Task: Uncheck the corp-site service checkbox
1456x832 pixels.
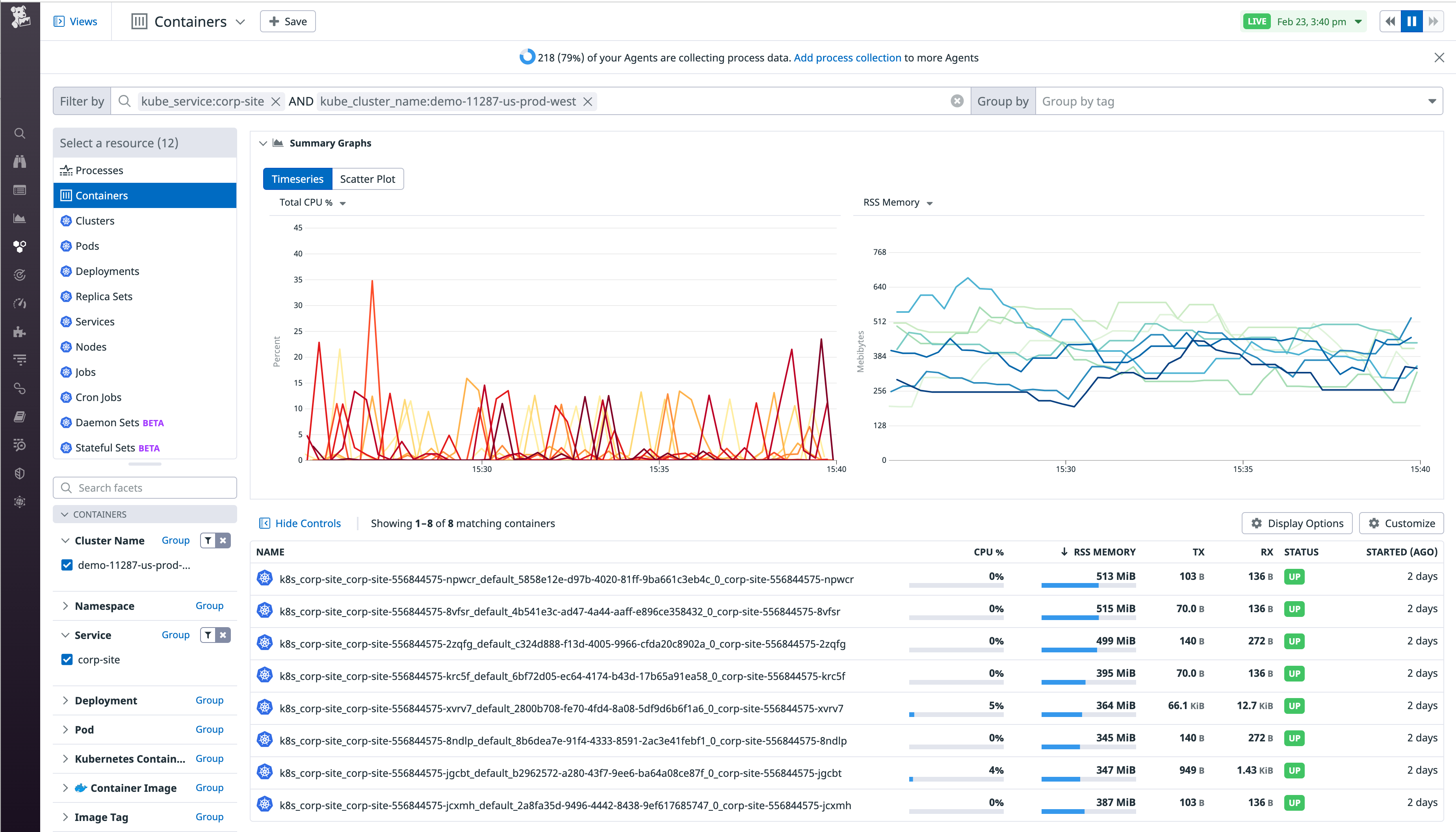Action: (67, 659)
